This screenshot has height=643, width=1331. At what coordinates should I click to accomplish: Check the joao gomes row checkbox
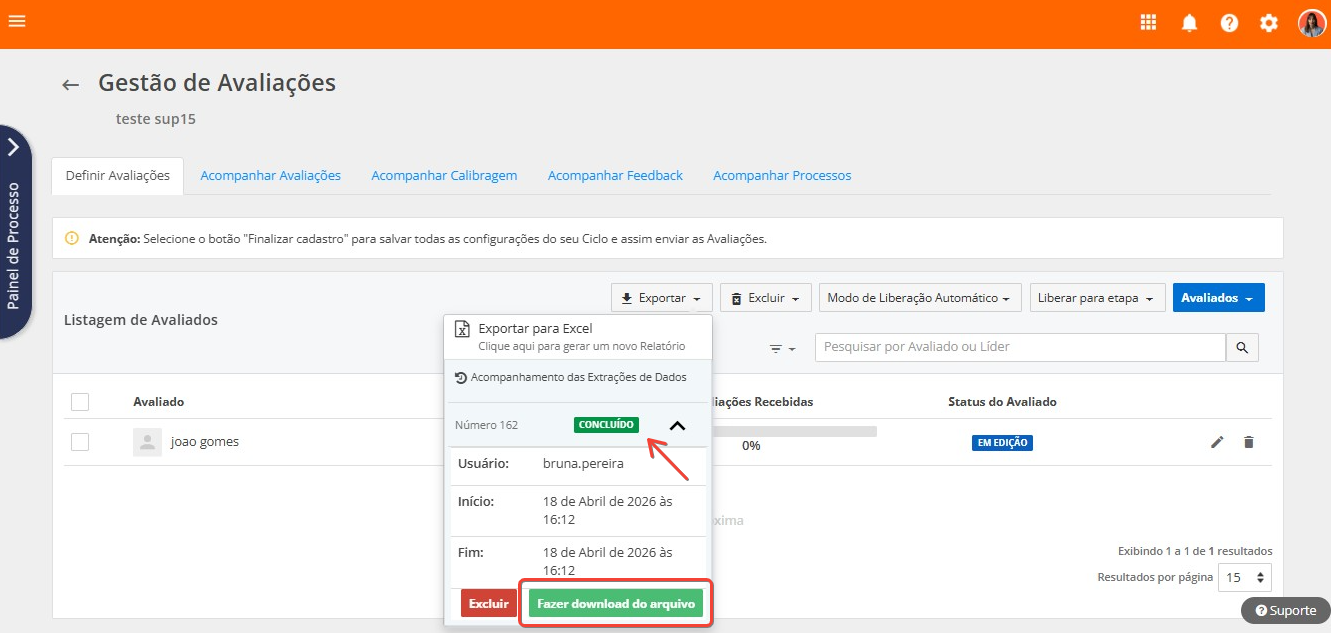(80, 442)
